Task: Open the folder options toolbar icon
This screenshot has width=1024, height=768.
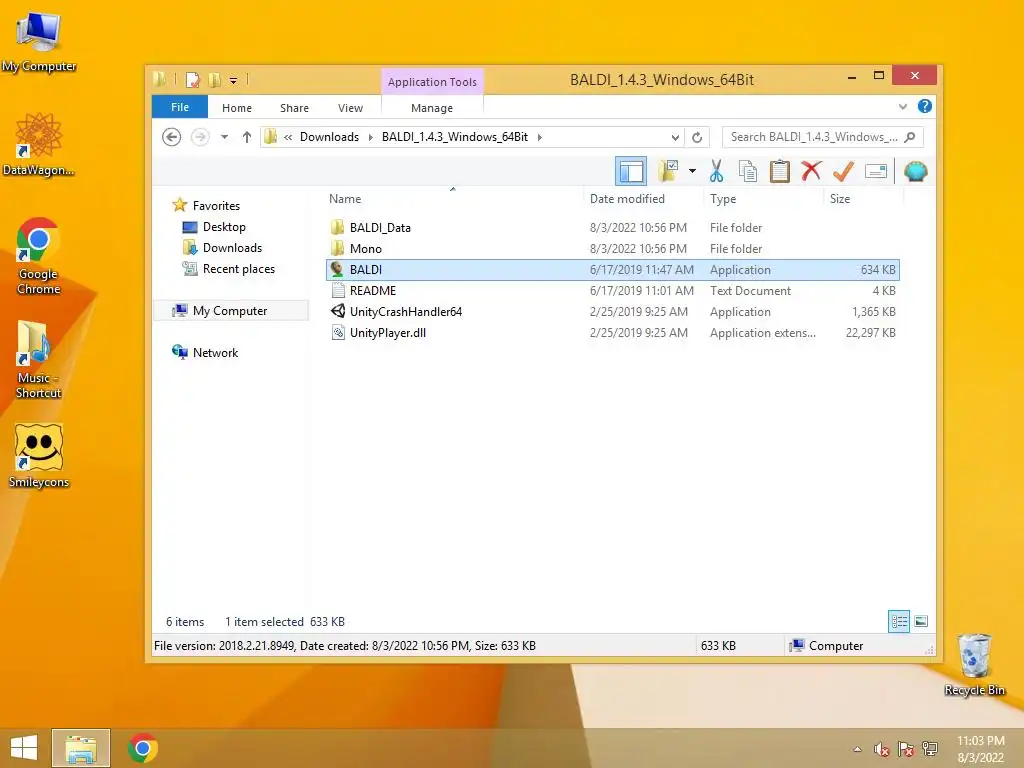Action: [x=668, y=172]
